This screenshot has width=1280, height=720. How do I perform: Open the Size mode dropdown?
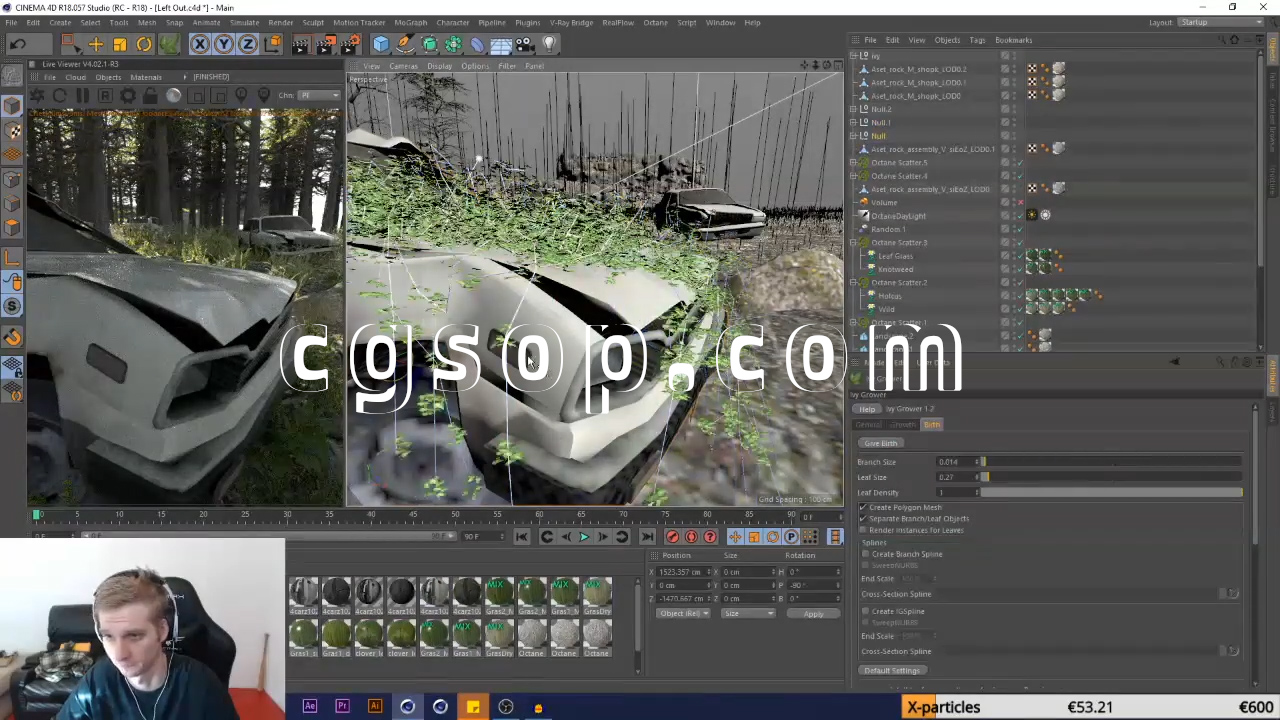(747, 613)
